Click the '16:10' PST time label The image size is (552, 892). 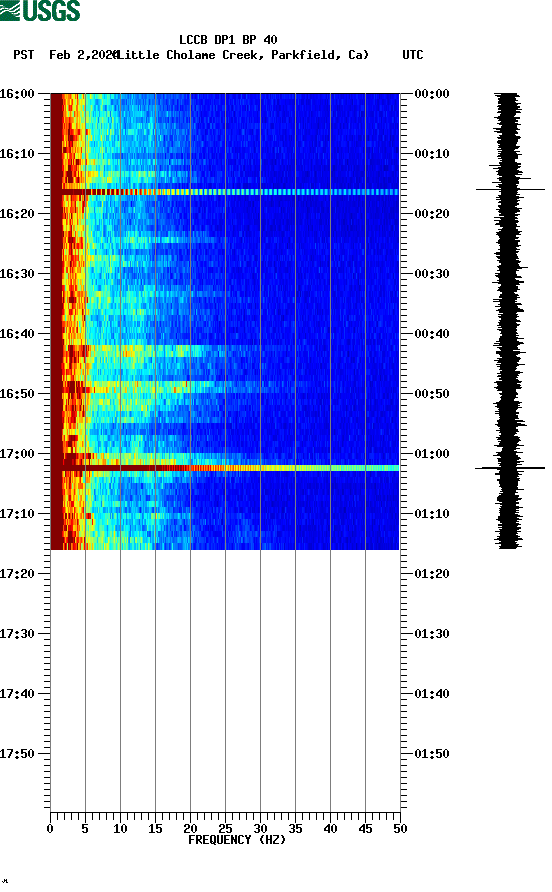[17, 154]
